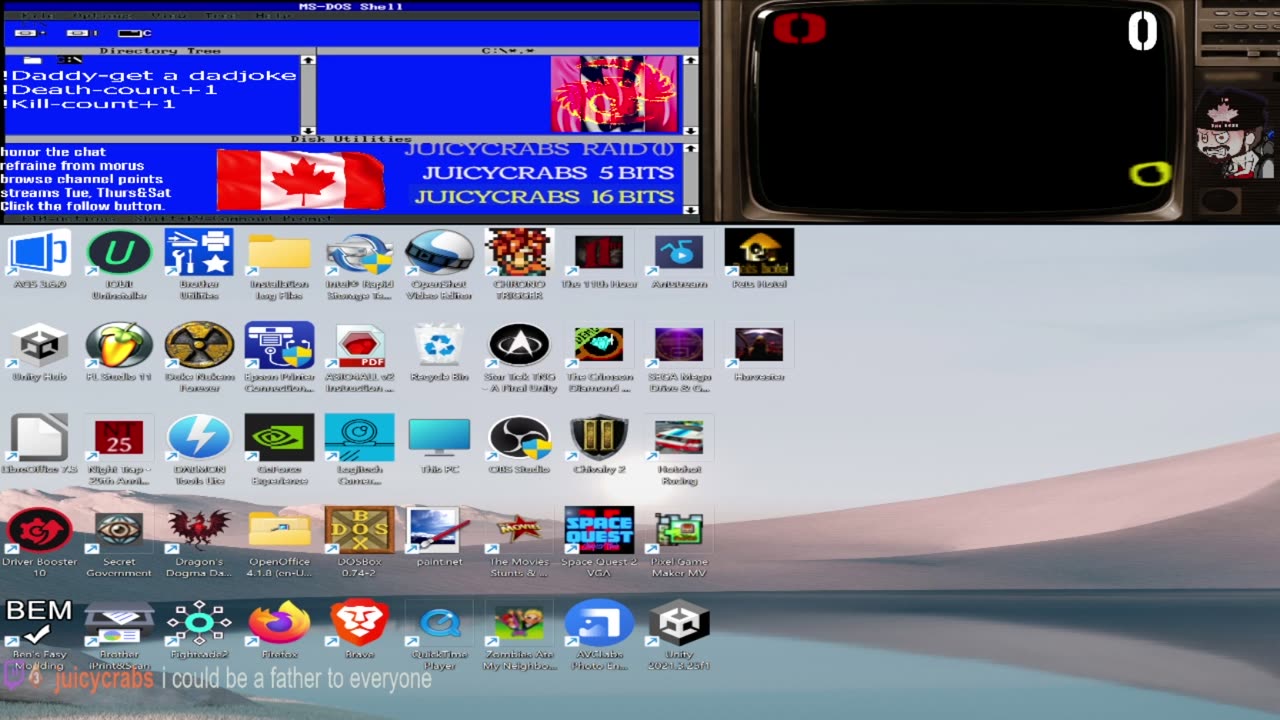Select the Chivalry 2 icon
Image resolution: width=1280 pixels, height=720 pixels.
click(x=599, y=445)
